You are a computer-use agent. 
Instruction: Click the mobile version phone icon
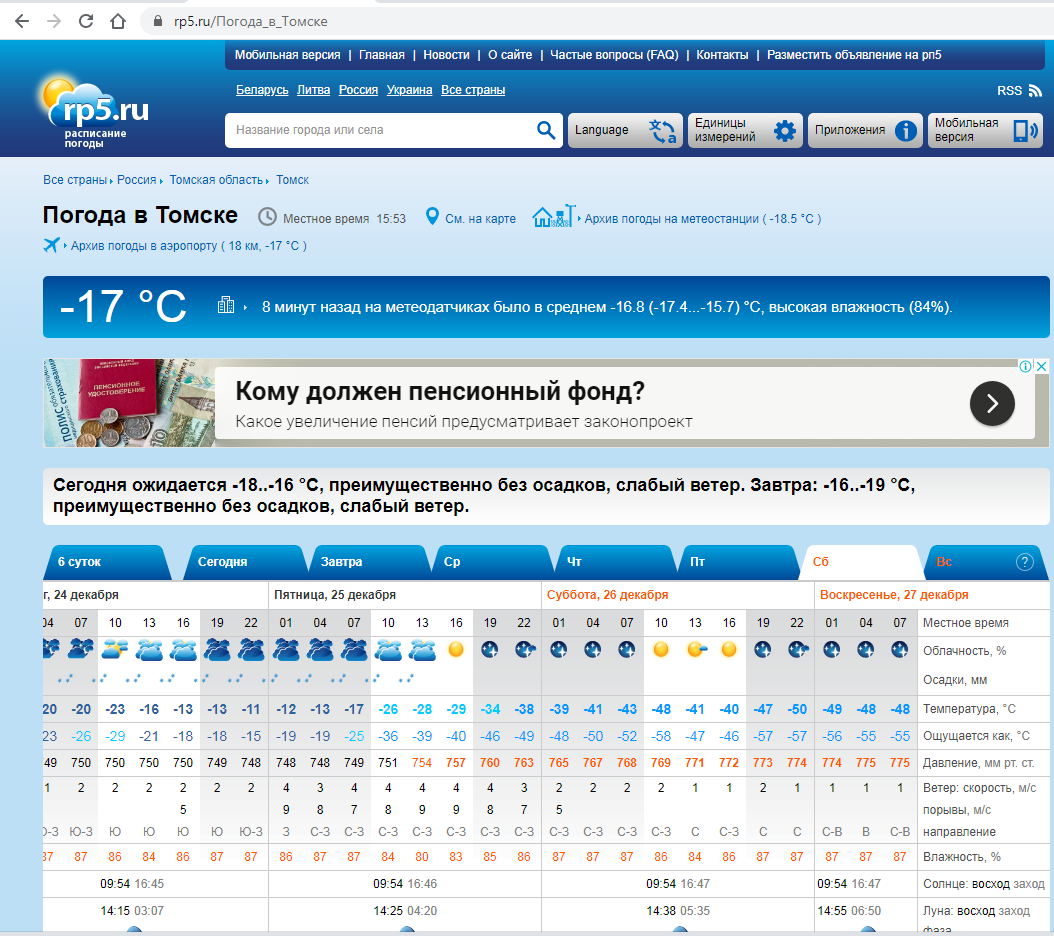point(1025,131)
